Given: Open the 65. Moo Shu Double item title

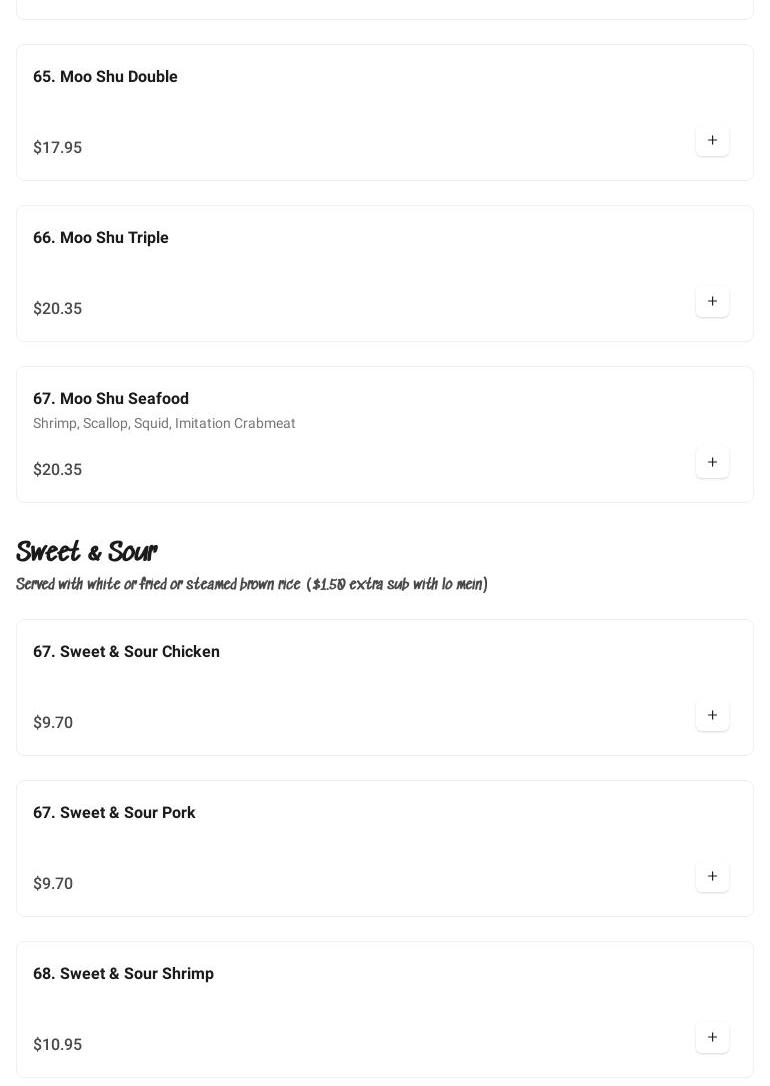Looking at the screenshot, I should tap(105, 77).
